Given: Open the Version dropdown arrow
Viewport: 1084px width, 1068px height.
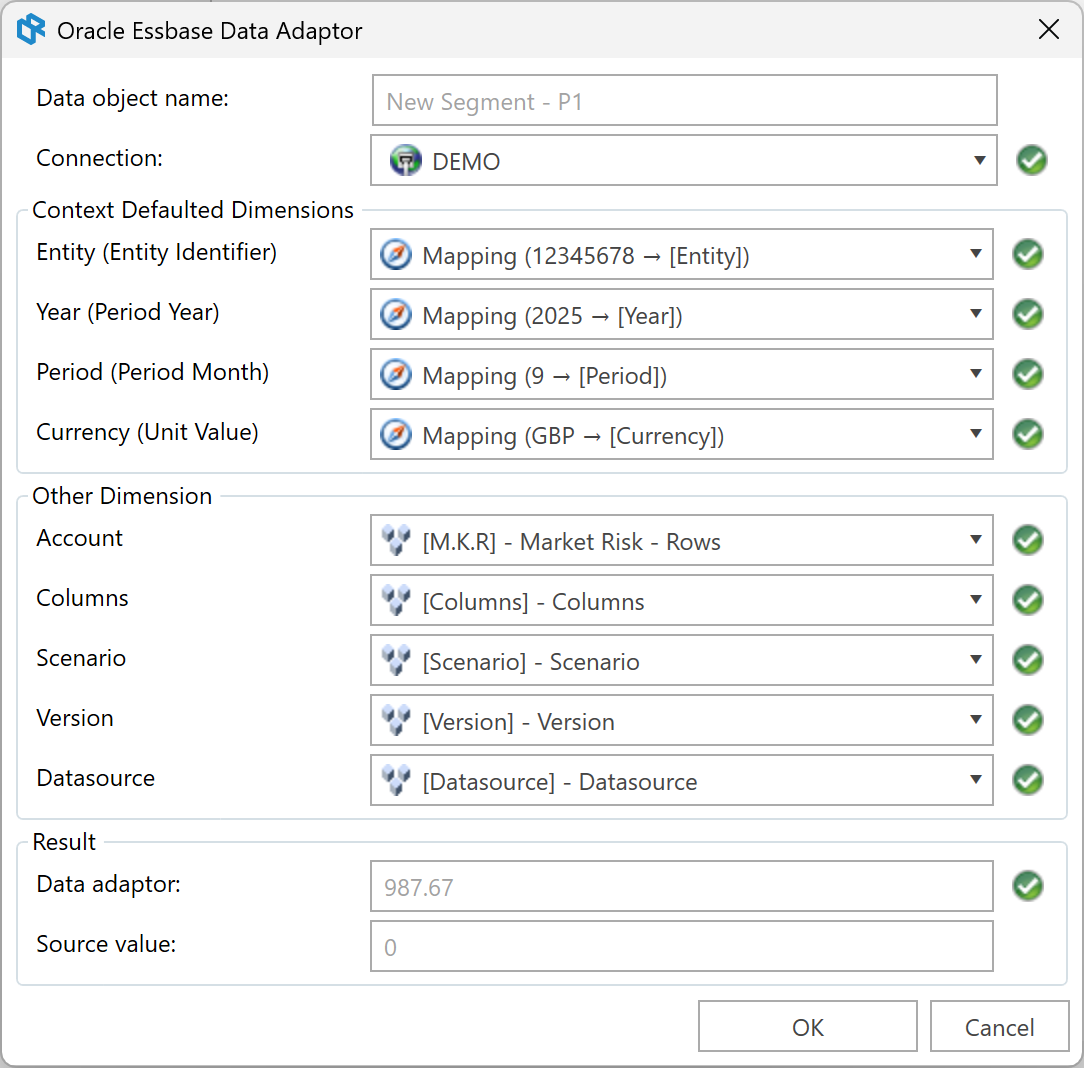Looking at the screenshot, I should pyautogui.click(x=976, y=720).
